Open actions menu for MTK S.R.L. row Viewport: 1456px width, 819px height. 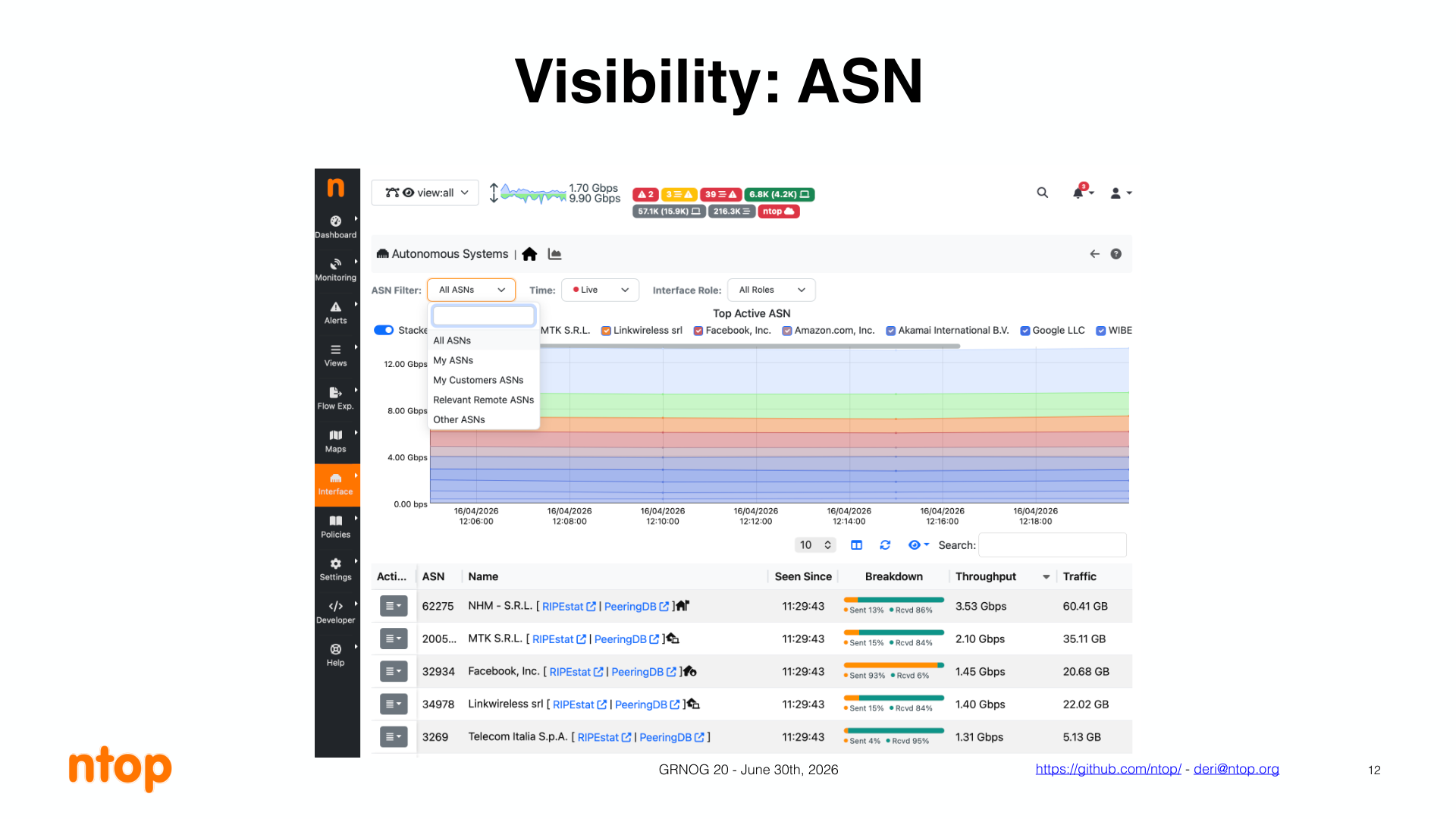pyautogui.click(x=394, y=639)
